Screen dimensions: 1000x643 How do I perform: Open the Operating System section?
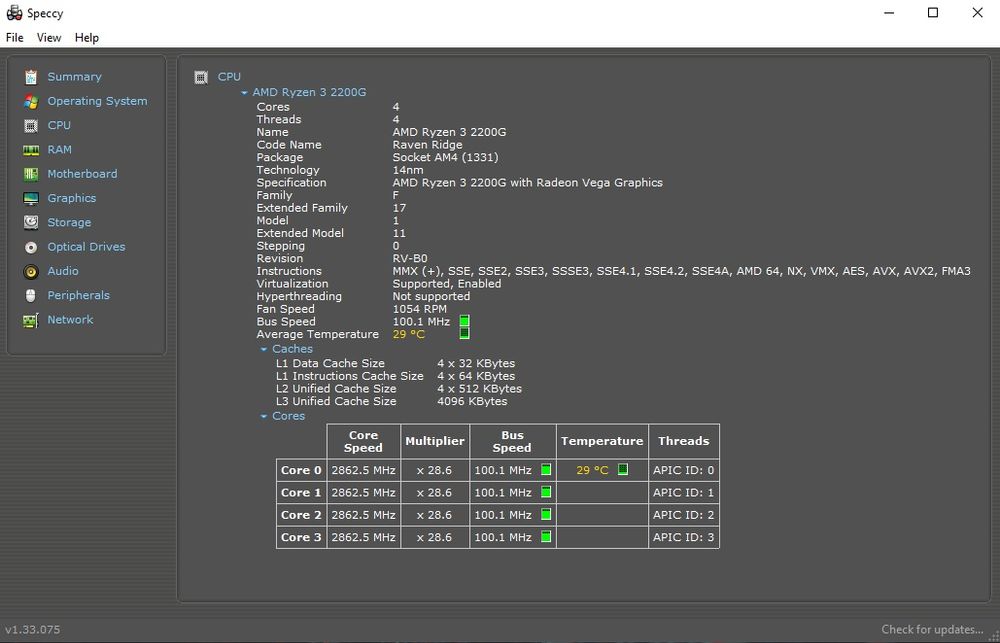(x=97, y=101)
